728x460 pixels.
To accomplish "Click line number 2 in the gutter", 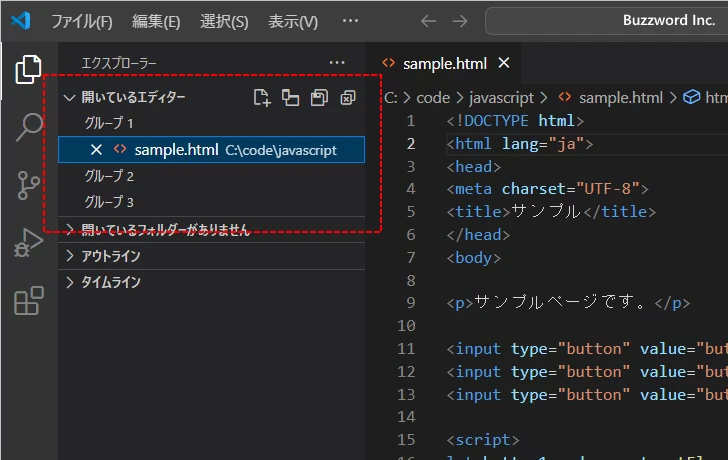I will pos(410,144).
